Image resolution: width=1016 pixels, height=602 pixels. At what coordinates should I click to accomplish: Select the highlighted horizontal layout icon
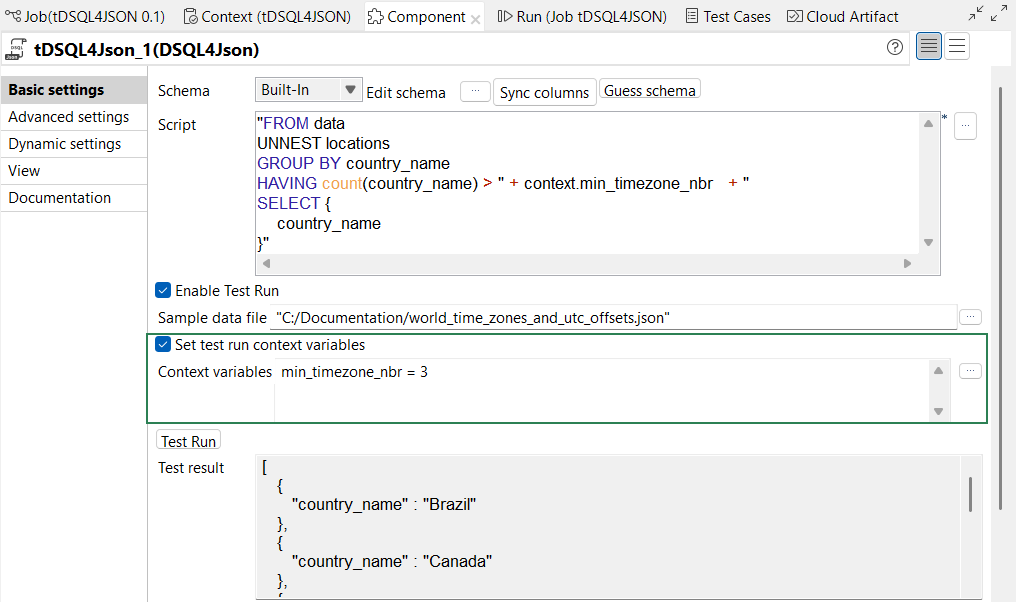click(928, 47)
